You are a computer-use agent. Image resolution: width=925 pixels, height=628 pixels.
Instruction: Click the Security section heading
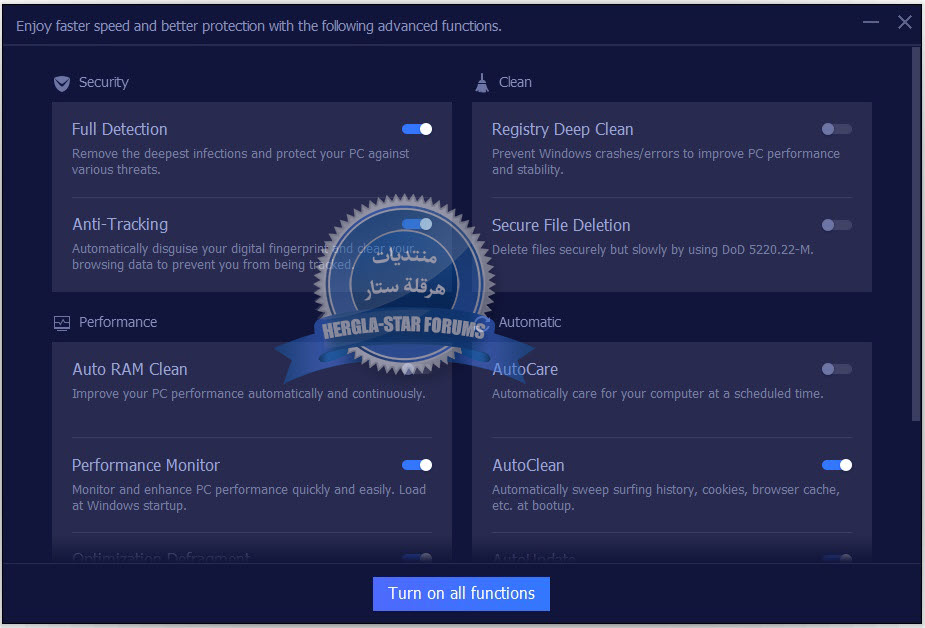point(104,83)
